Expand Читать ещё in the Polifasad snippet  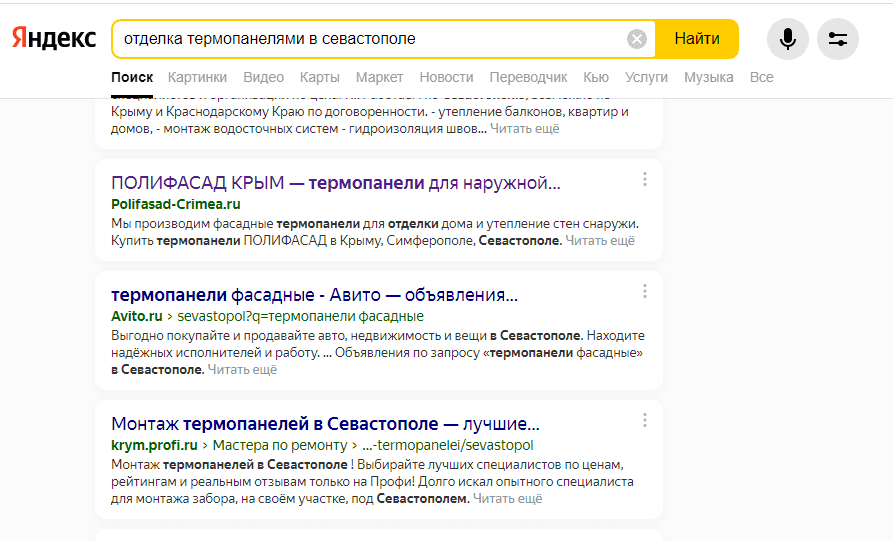pos(600,241)
